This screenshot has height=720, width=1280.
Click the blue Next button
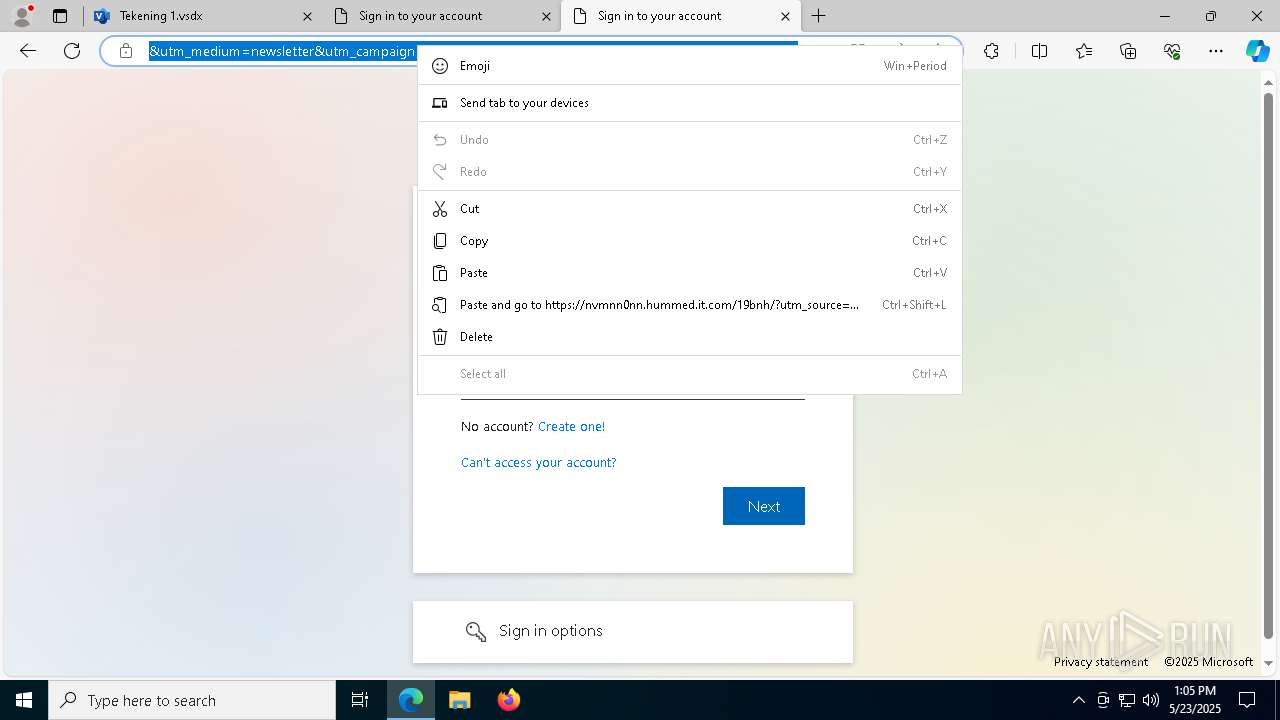(x=764, y=506)
